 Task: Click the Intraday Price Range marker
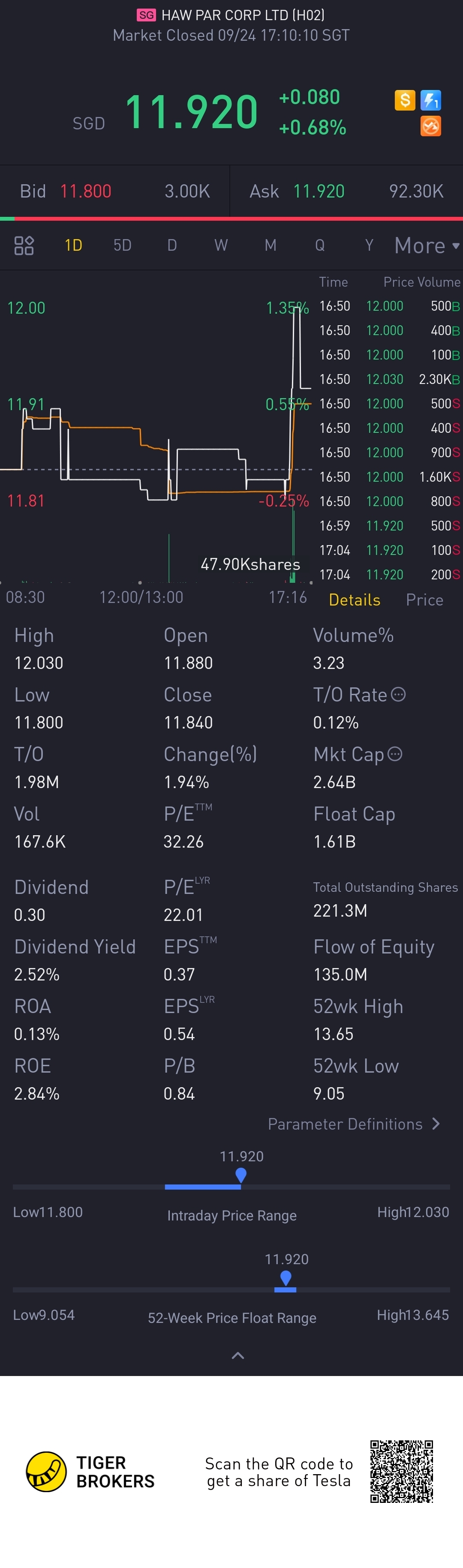[241, 1175]
